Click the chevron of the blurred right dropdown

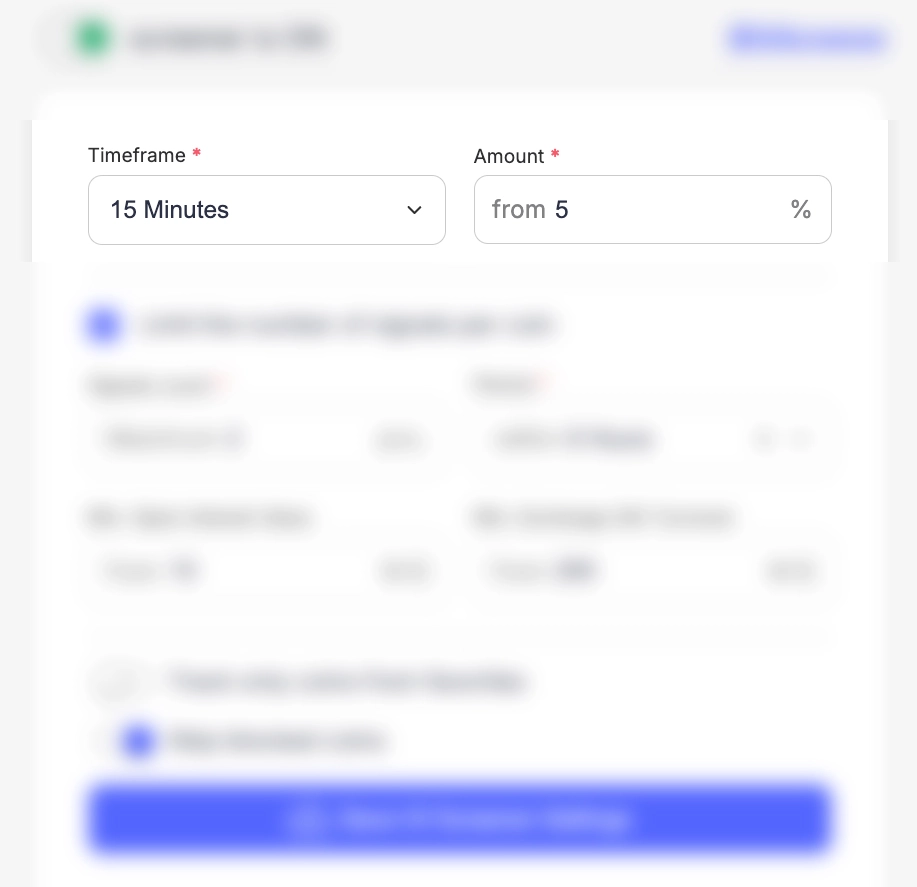(x=800, y=439)
